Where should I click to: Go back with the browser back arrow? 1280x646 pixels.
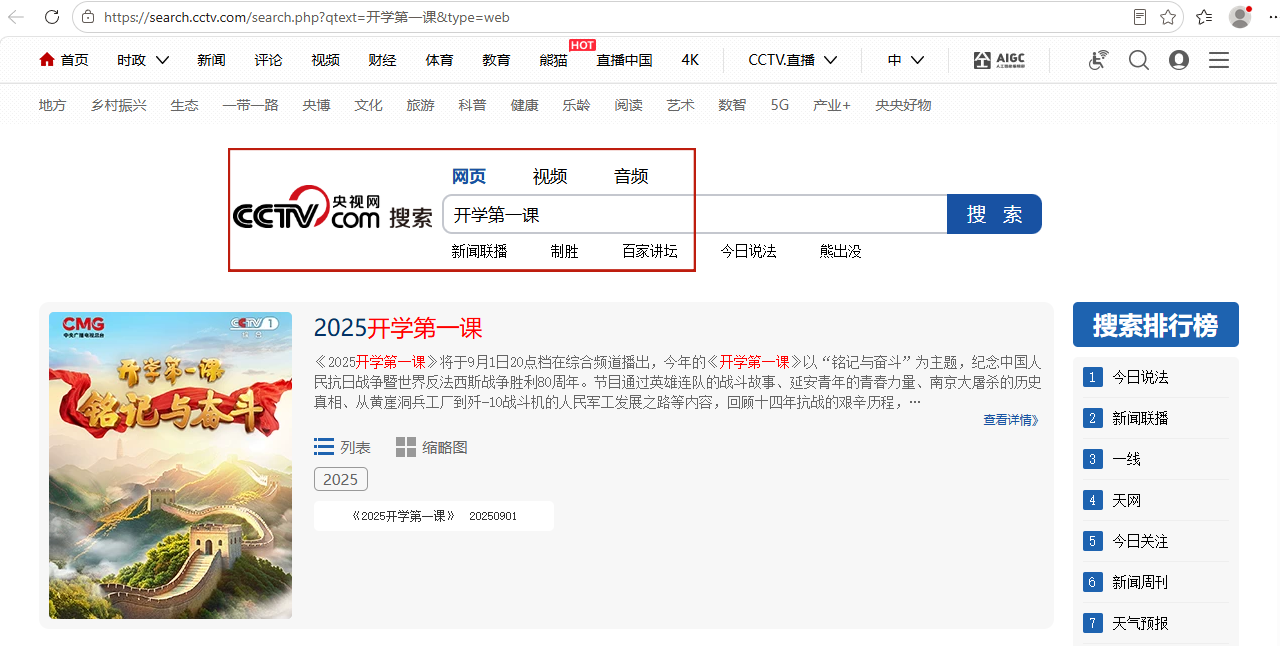pos(16,17)
